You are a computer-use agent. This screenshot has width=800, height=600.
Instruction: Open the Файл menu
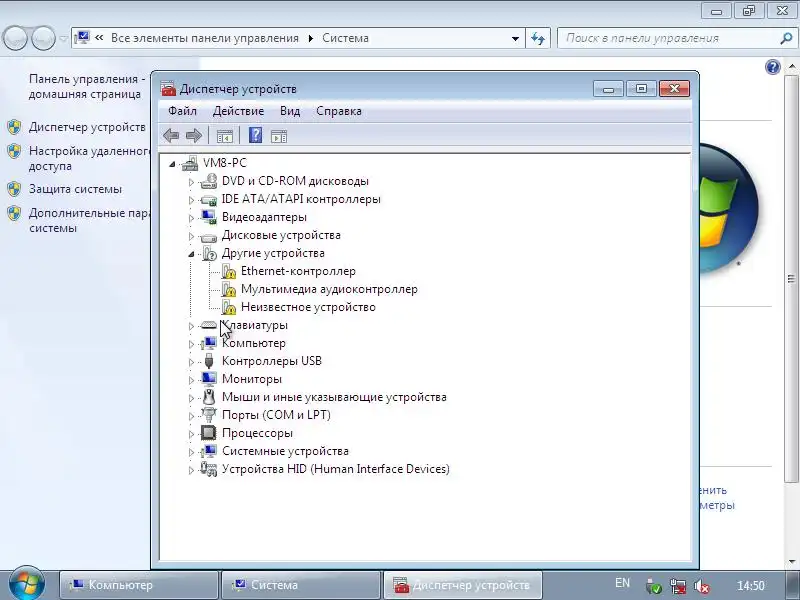182,111
